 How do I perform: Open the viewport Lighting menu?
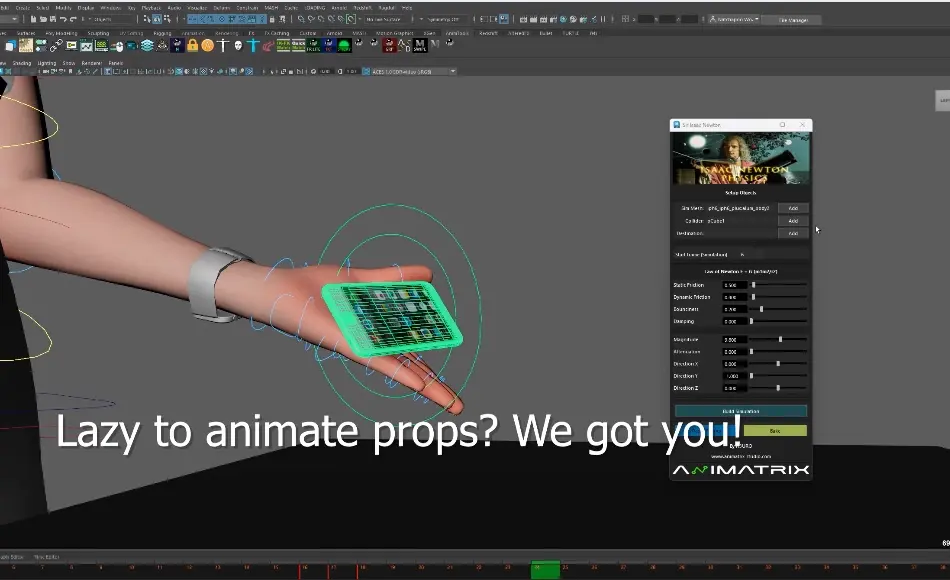[x=47, y=63]
